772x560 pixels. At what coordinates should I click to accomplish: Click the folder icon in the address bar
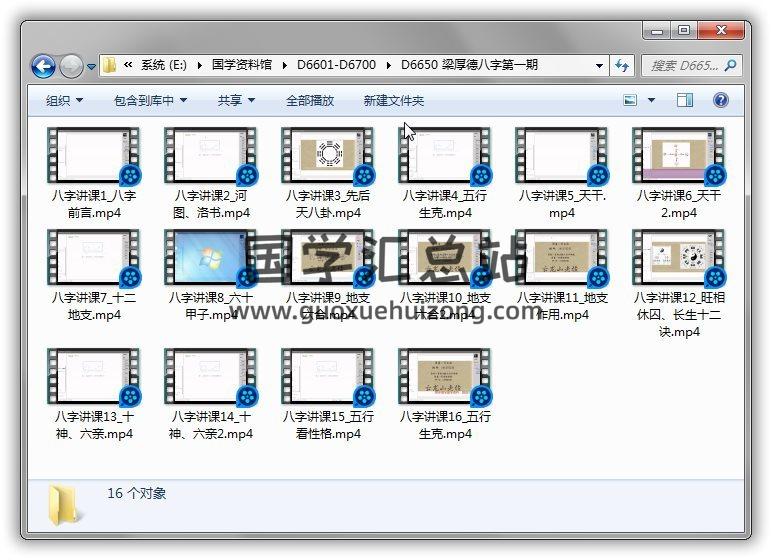(109, 65)
